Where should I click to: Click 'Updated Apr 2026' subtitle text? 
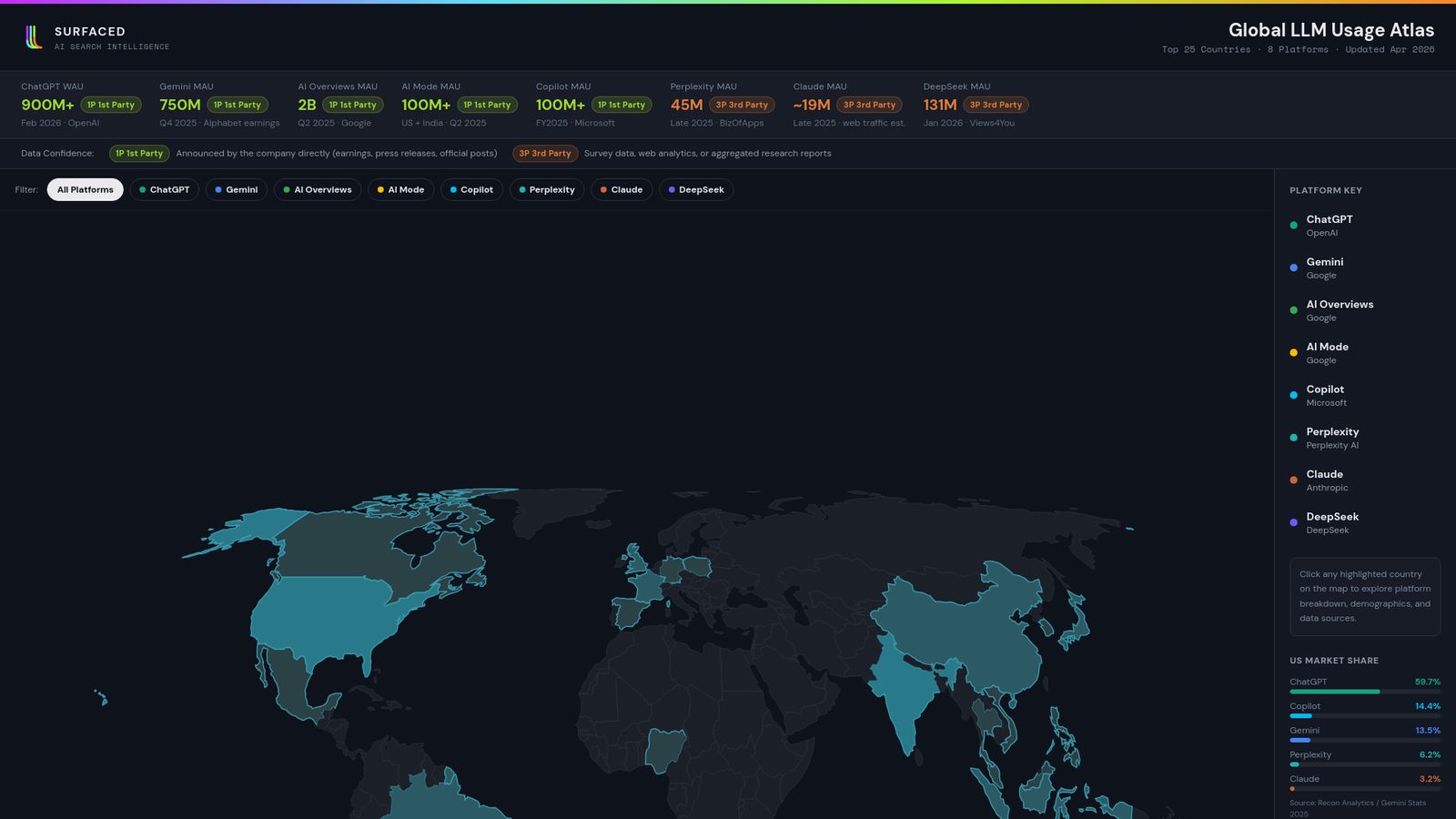tap(1390, 50)
